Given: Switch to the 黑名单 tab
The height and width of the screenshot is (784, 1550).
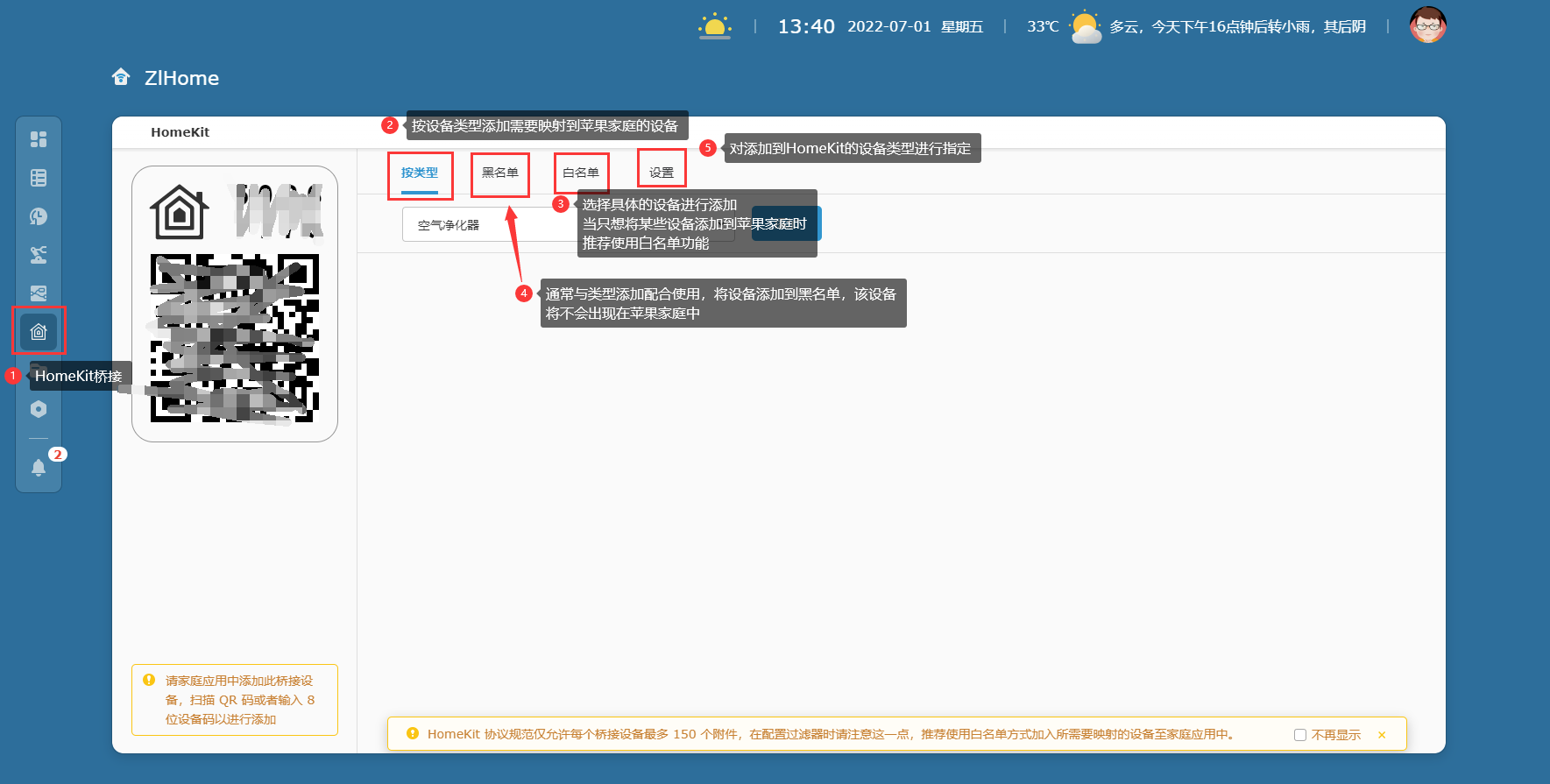Looking at the screenshot, I should (x=500, y=173).
